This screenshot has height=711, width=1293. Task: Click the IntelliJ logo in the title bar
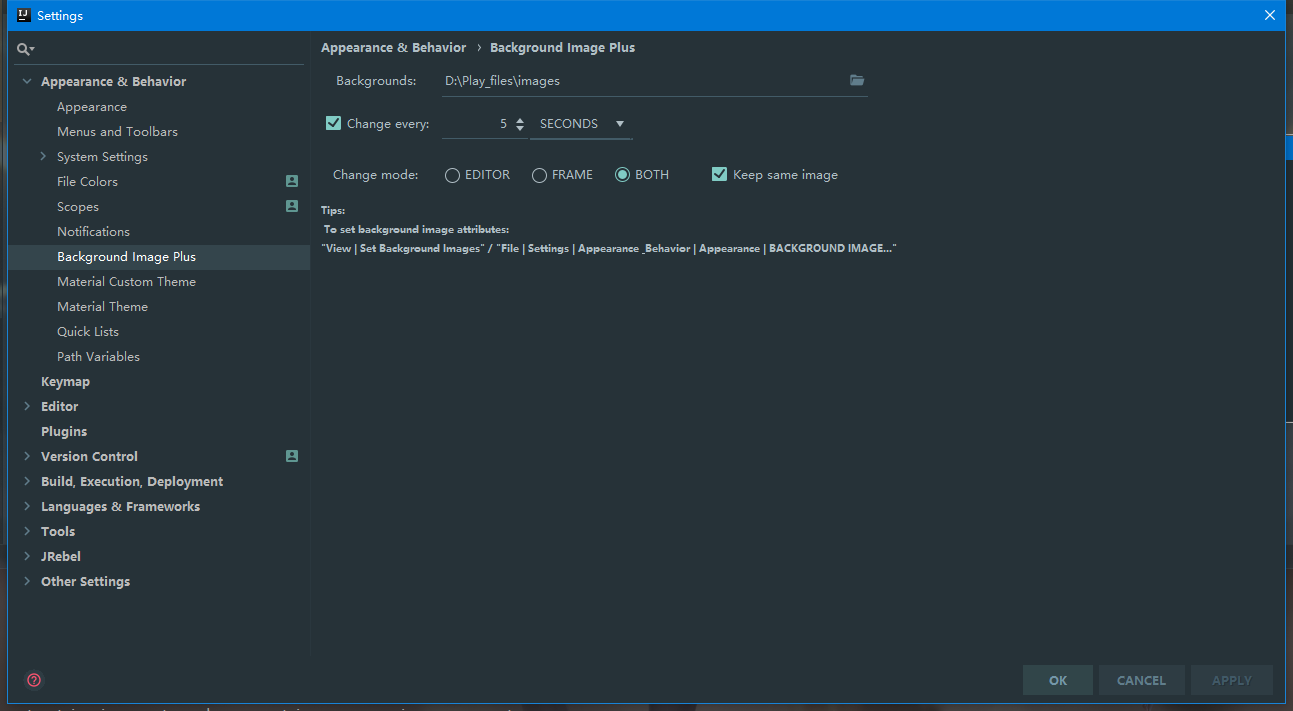23,15
